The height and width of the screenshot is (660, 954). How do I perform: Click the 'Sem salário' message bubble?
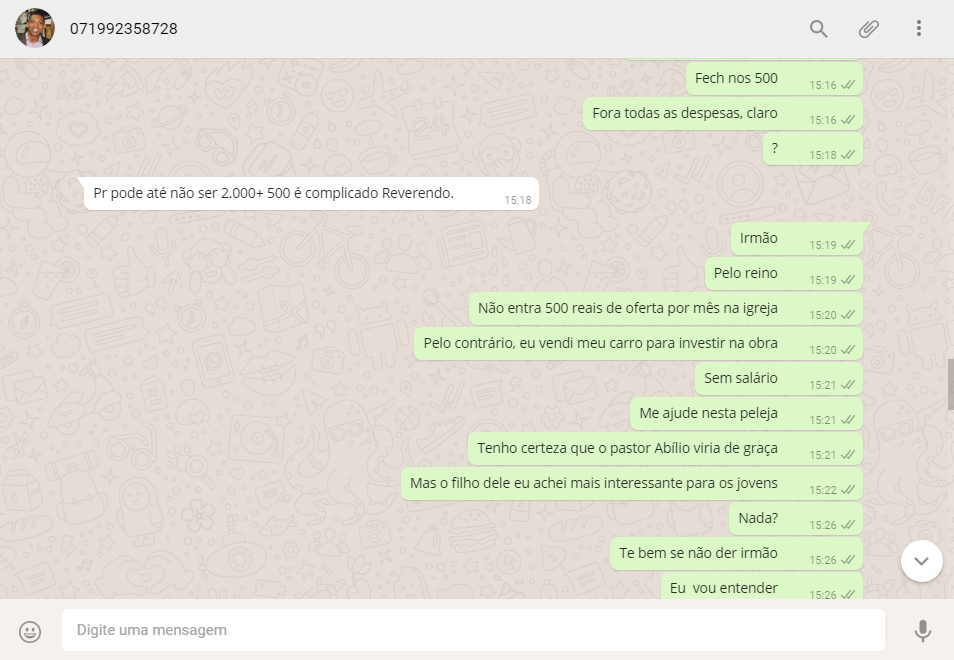coord(779,378)
